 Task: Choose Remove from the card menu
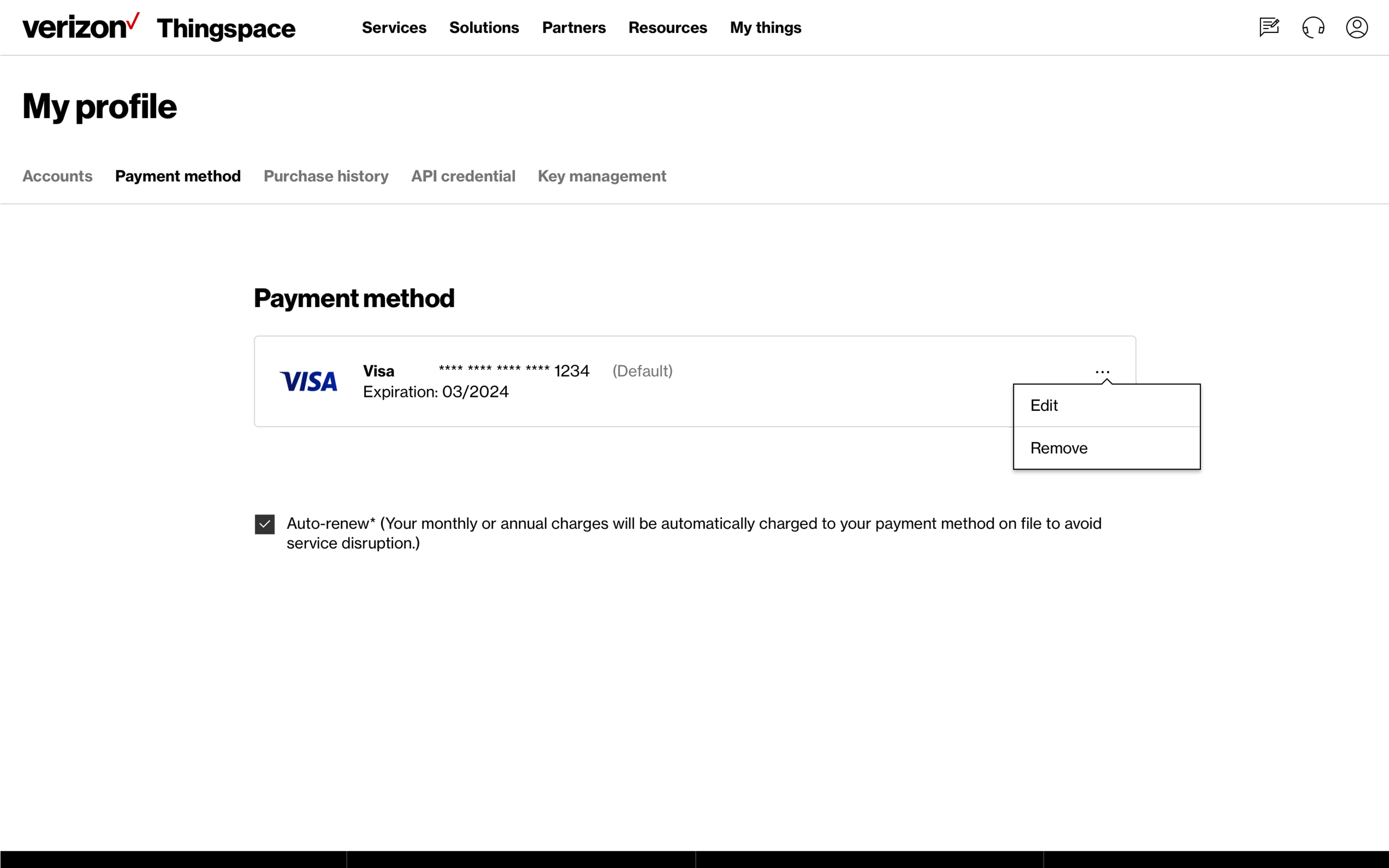click(x=1106, y=448)
